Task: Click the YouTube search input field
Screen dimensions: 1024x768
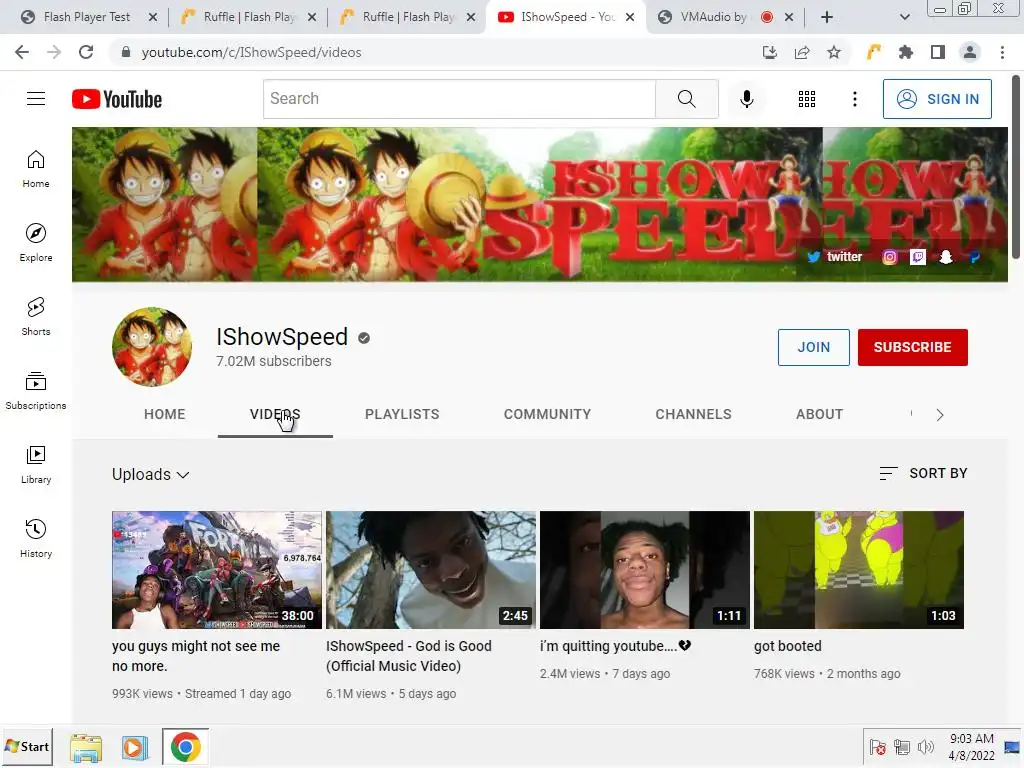Action: 459,99
